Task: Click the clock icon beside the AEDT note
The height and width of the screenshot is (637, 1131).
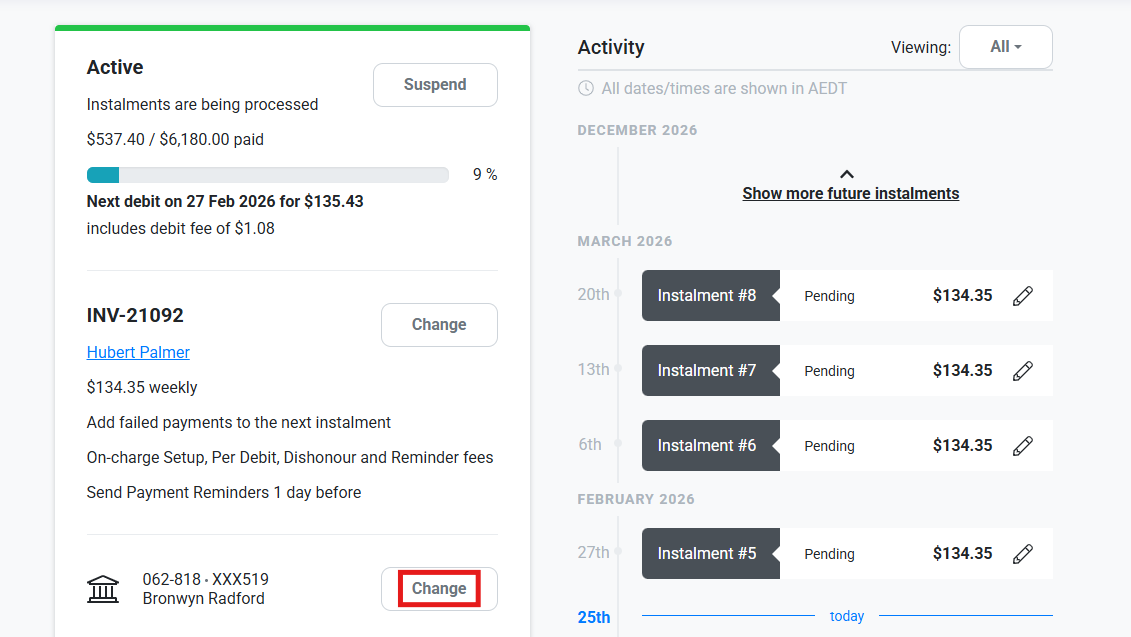Action: [x=586, y=89]
